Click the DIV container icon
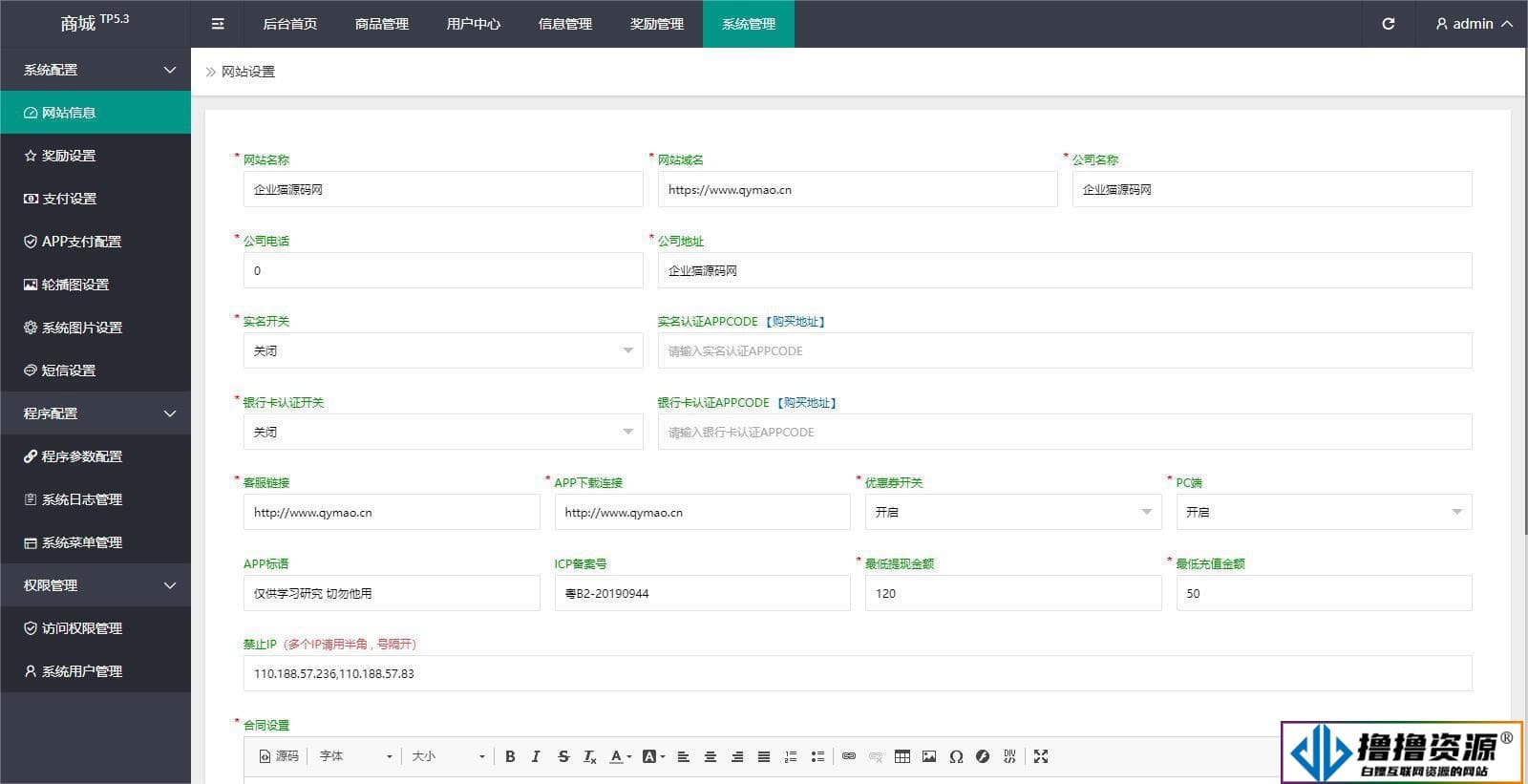The height and width of the screenshot is (784, 1528). [1009, 756]
